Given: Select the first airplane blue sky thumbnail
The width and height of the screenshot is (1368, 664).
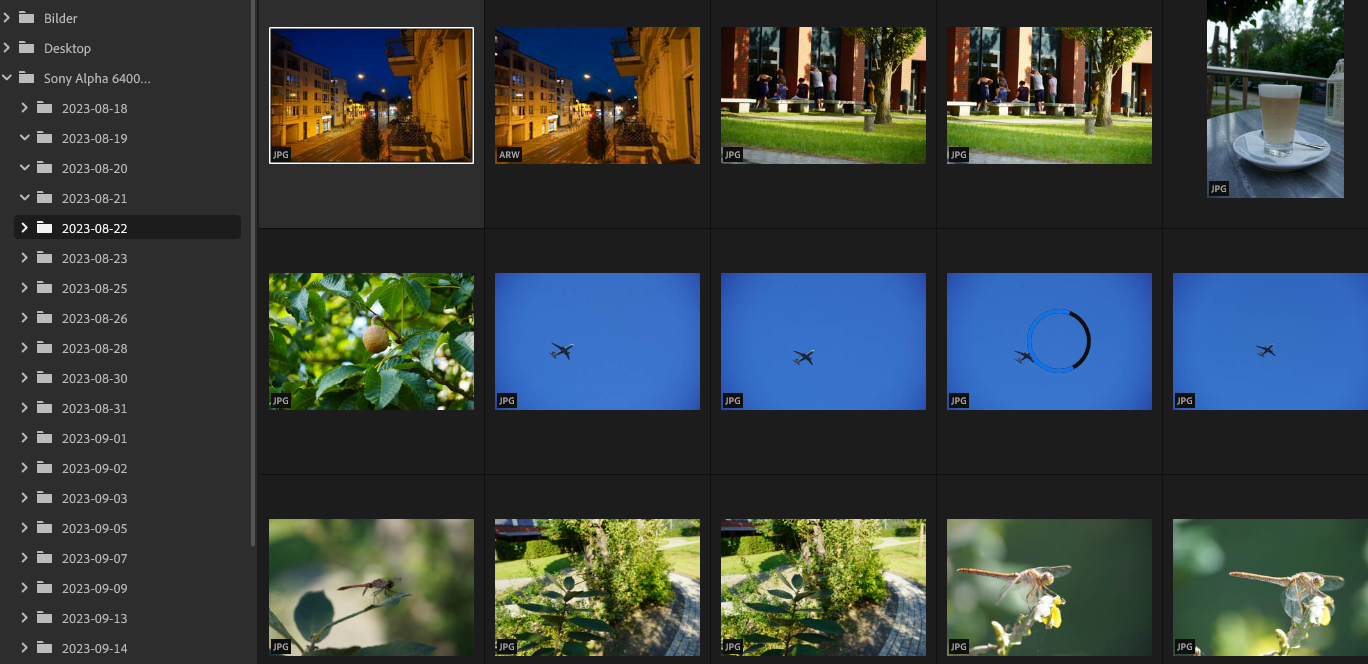Looking at the screenshot, I should tap(597, 341).
